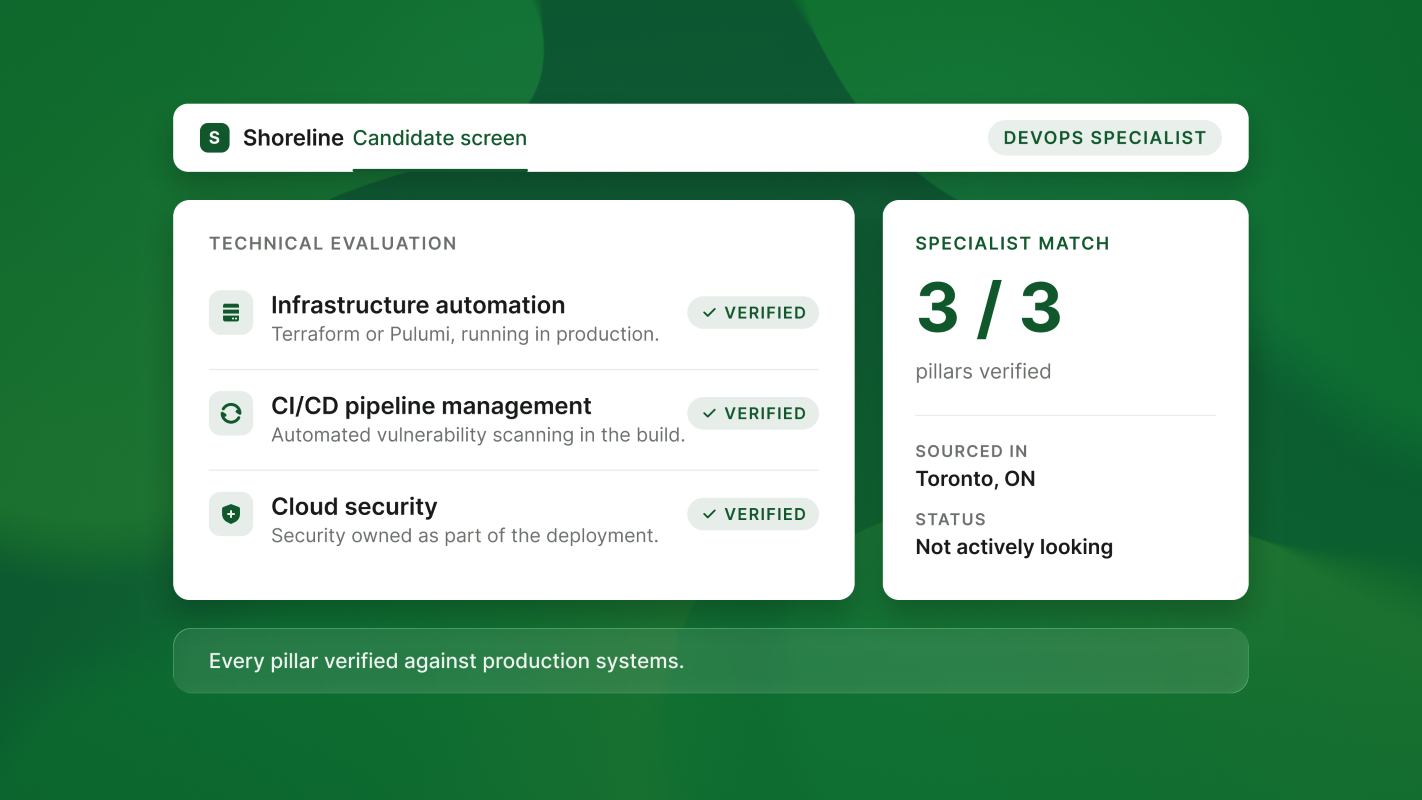Image resolution: width=1422 pixels, height=800 pixels.
Task: Select the Shoreline brand name
Action: 293,138
